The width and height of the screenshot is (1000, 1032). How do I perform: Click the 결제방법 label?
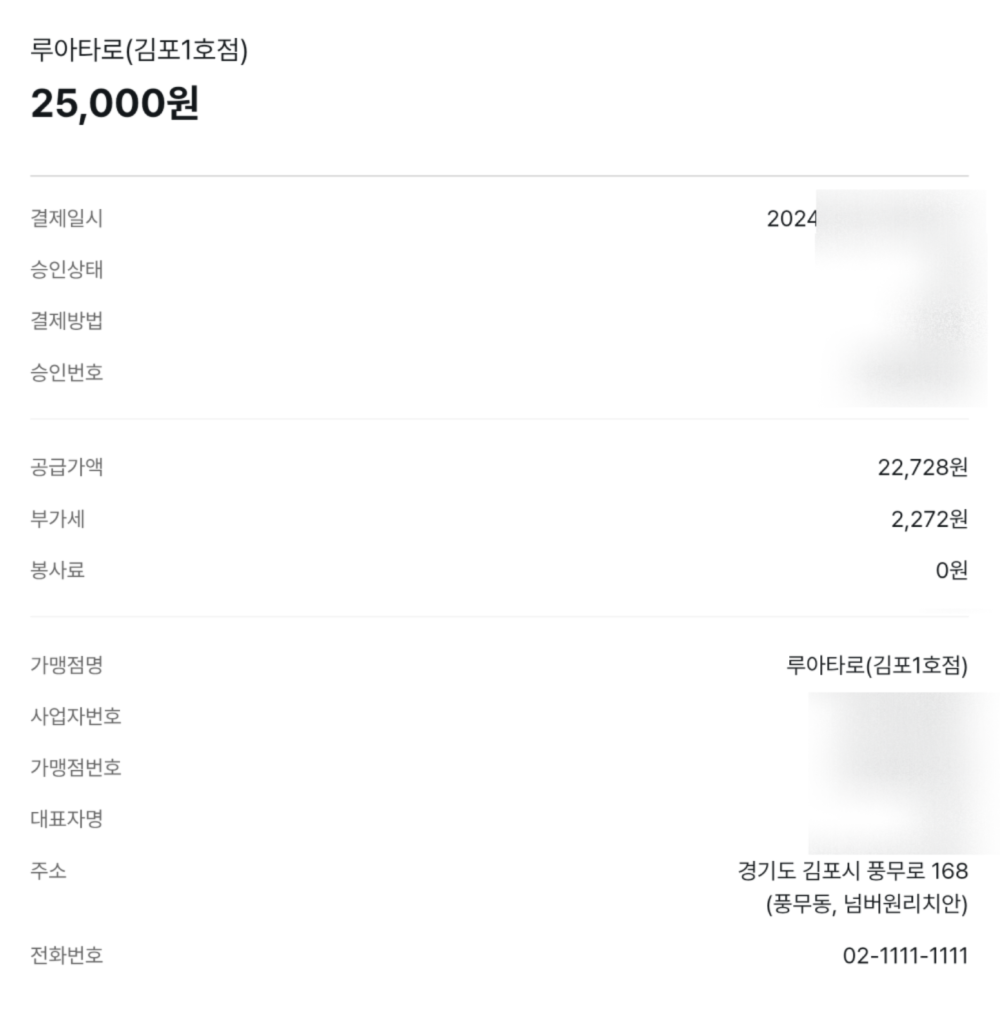66,321
